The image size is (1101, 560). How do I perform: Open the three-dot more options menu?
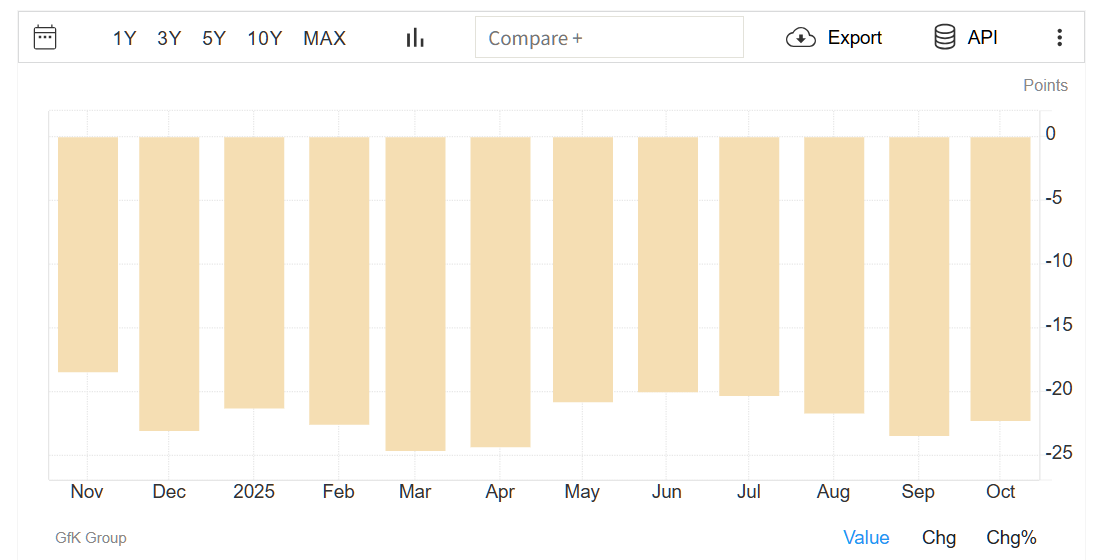click(1060, 38)
